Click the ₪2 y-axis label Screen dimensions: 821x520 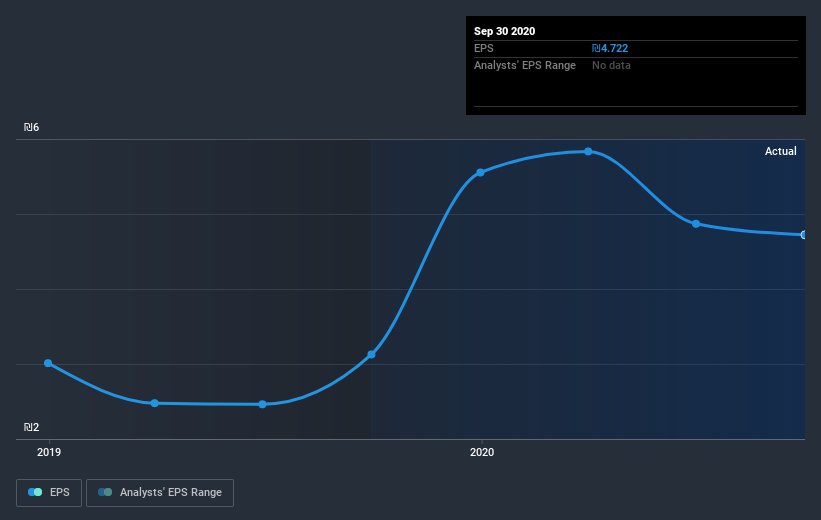tap(31, 427)
